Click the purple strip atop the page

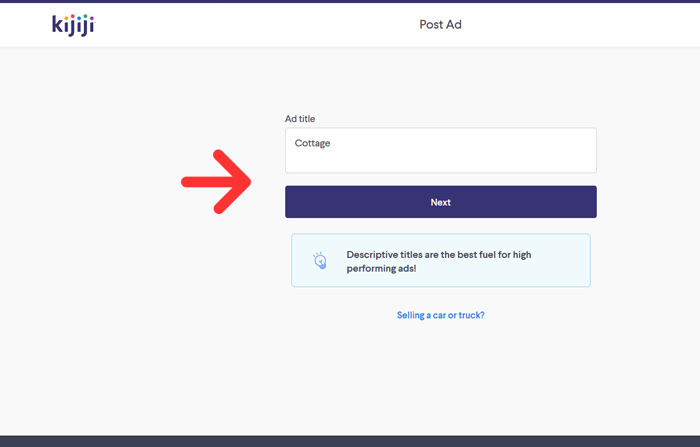(x=350, y=1)
